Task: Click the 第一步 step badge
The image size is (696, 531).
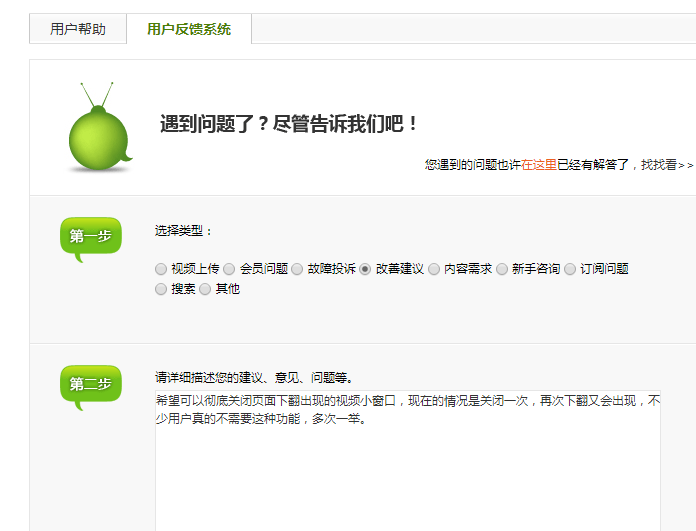Action: (x=91, y=239)
